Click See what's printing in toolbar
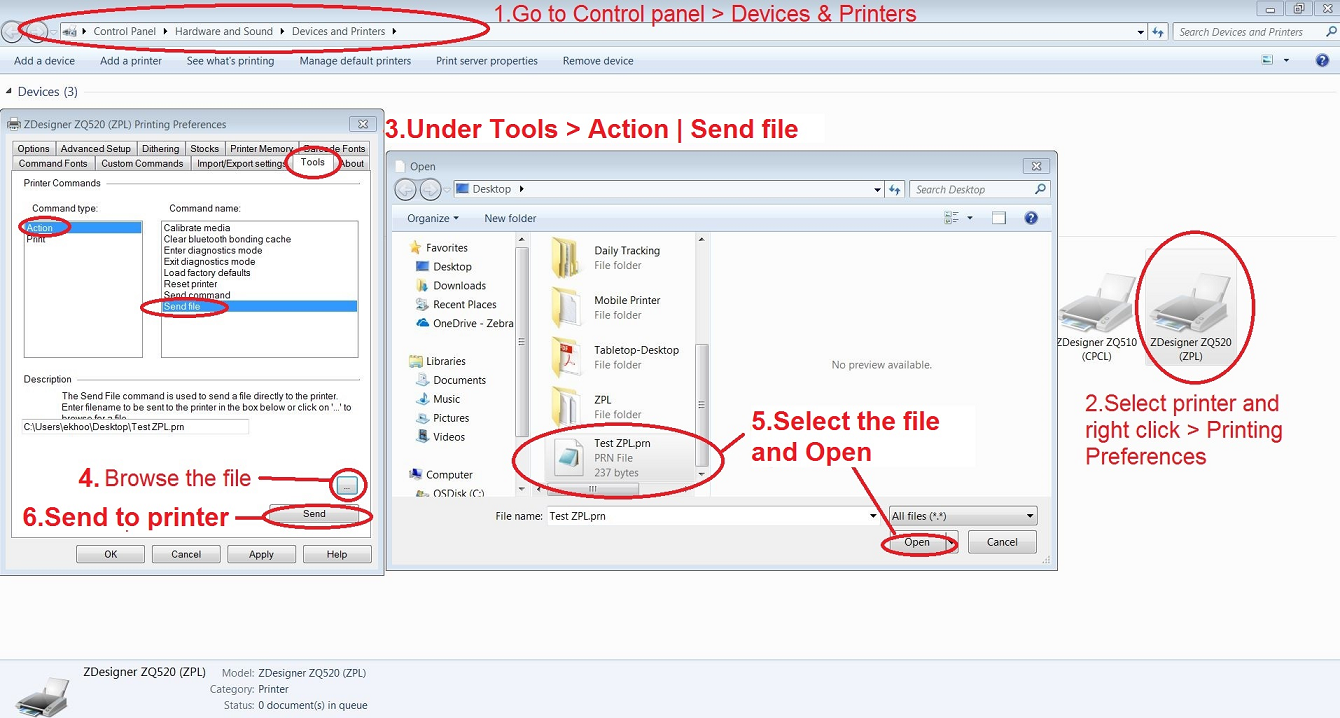 [230, 61]
